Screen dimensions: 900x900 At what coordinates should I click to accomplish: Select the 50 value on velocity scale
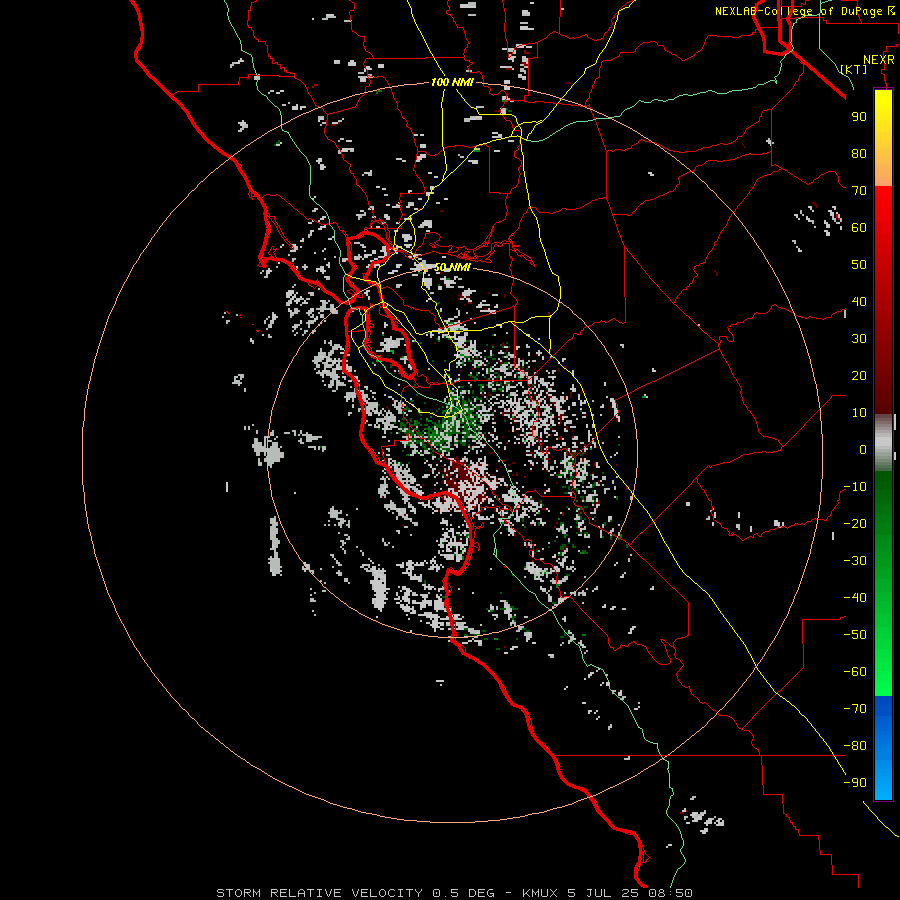point(859,265)
